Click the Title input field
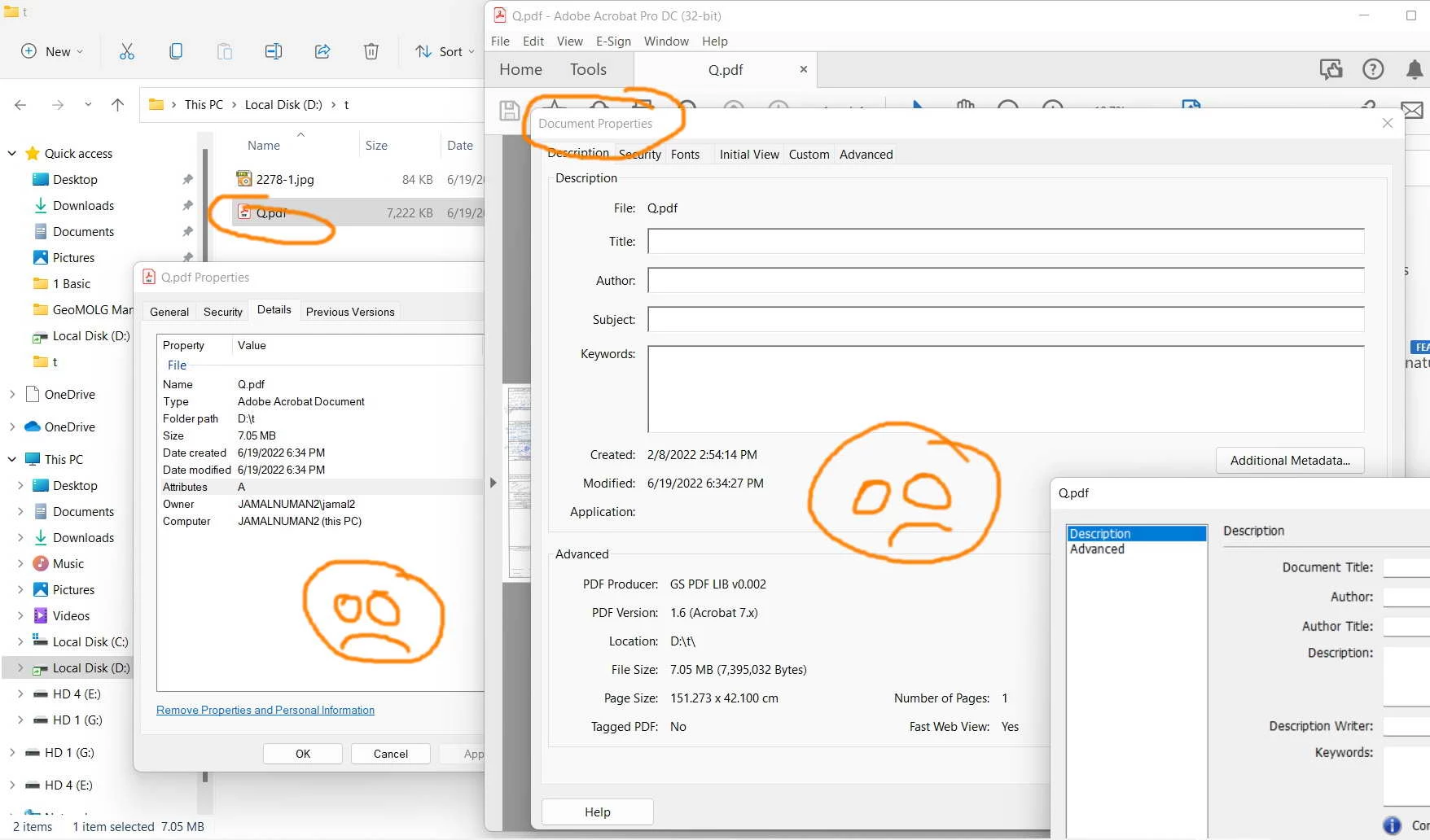Screen dimensions: 1430x840 (x=1006, y=241)
